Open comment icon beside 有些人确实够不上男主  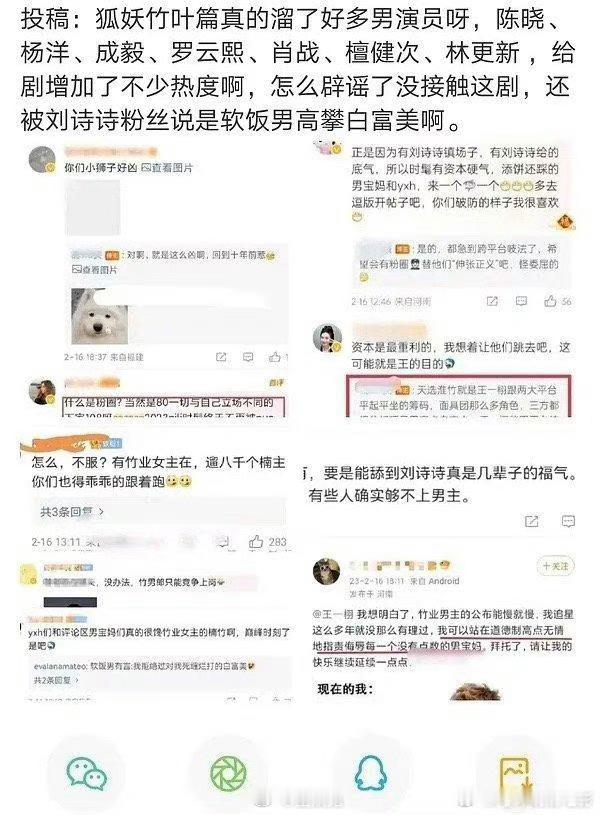click(568, 521)
